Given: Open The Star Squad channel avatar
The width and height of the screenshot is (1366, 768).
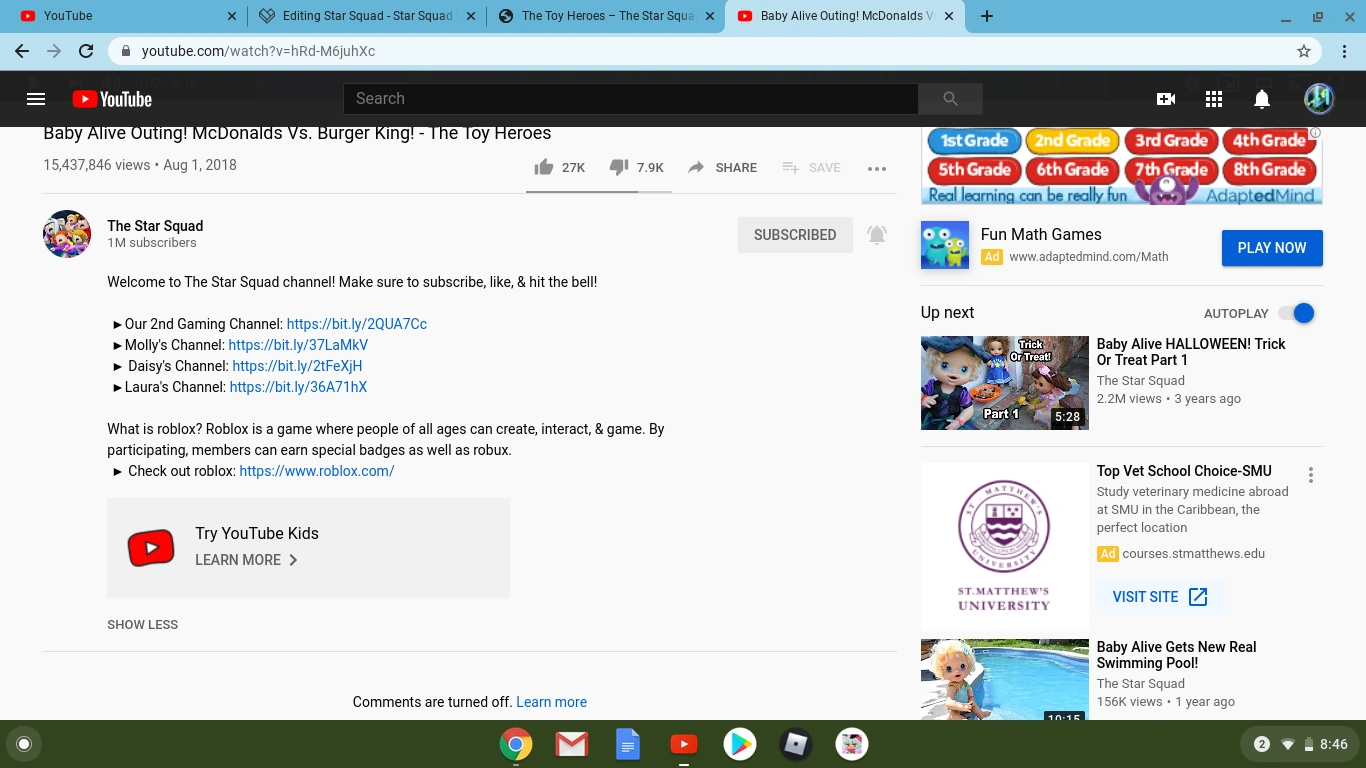Looking at the screenshot, I should [67, 234].
